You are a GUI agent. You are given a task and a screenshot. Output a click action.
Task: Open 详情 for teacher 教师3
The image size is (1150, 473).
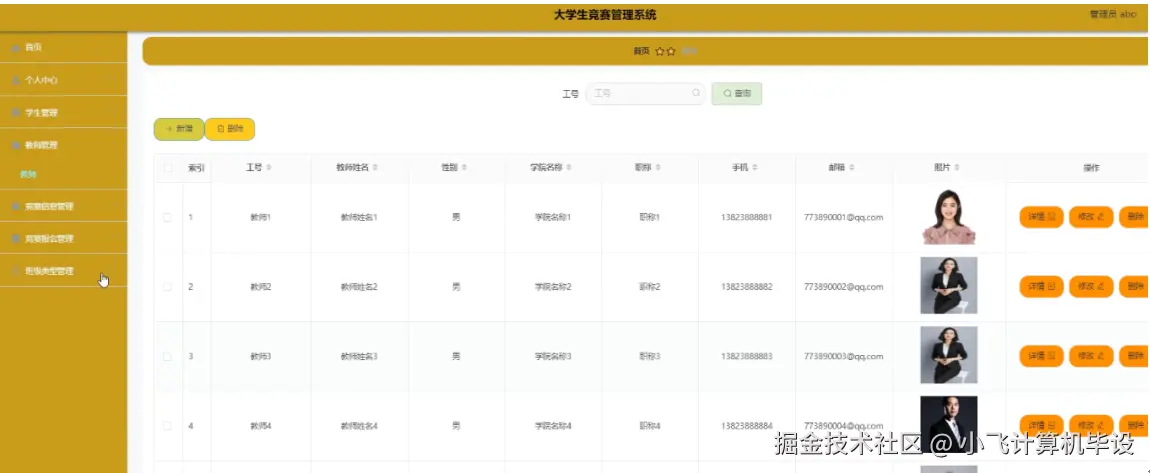tap(1041, 356)
